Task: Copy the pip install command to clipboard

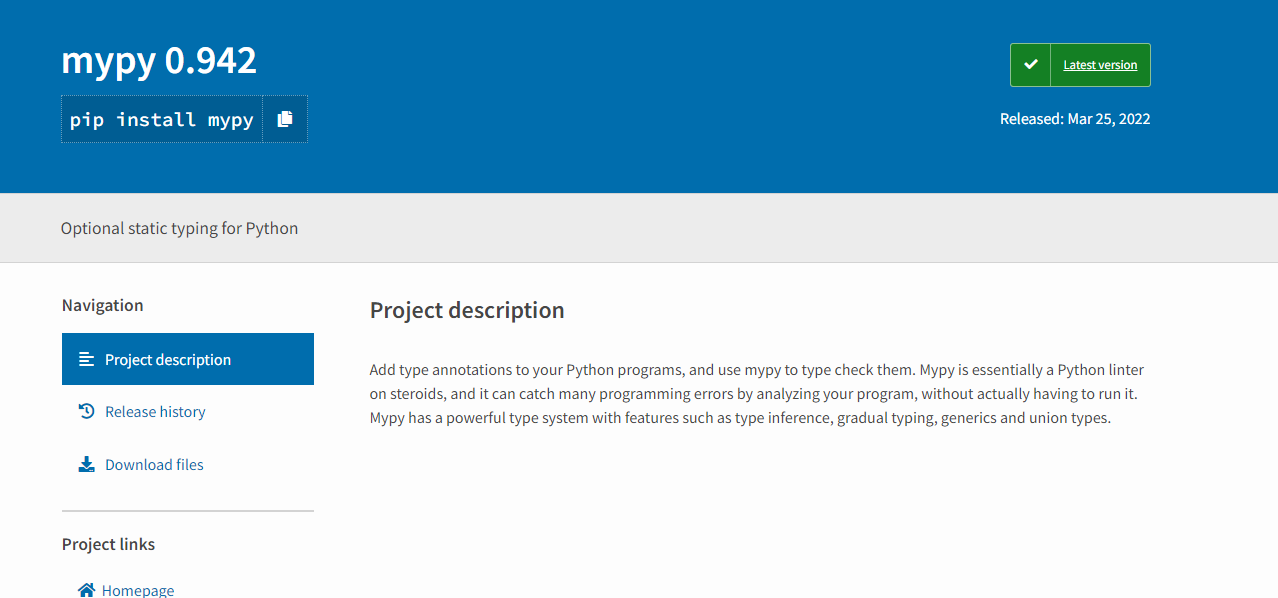Action: (x=285, y=118)
